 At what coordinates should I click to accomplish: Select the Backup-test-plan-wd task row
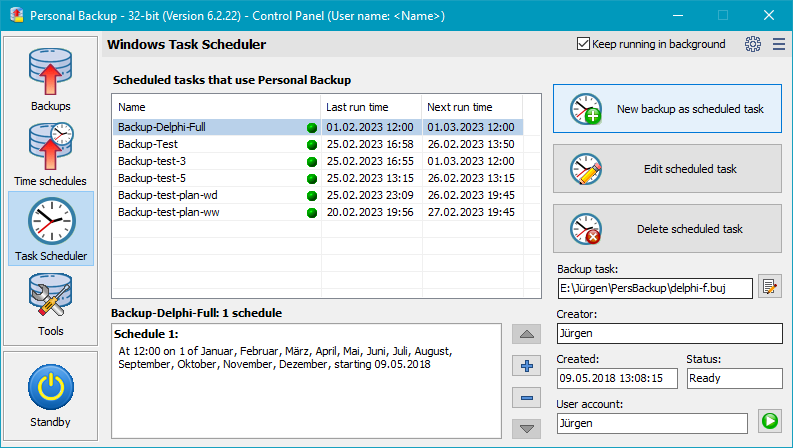[318, 195]
